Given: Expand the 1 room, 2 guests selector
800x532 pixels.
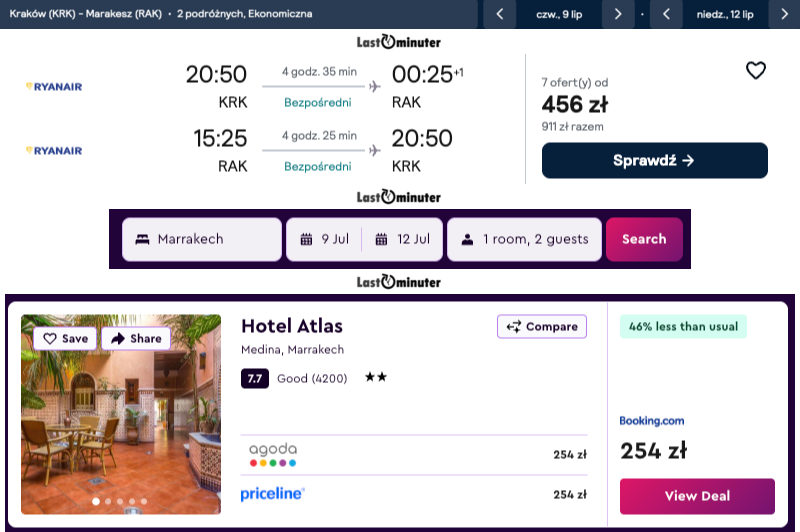Looking at the screenshot, I should tap(524, 239).
